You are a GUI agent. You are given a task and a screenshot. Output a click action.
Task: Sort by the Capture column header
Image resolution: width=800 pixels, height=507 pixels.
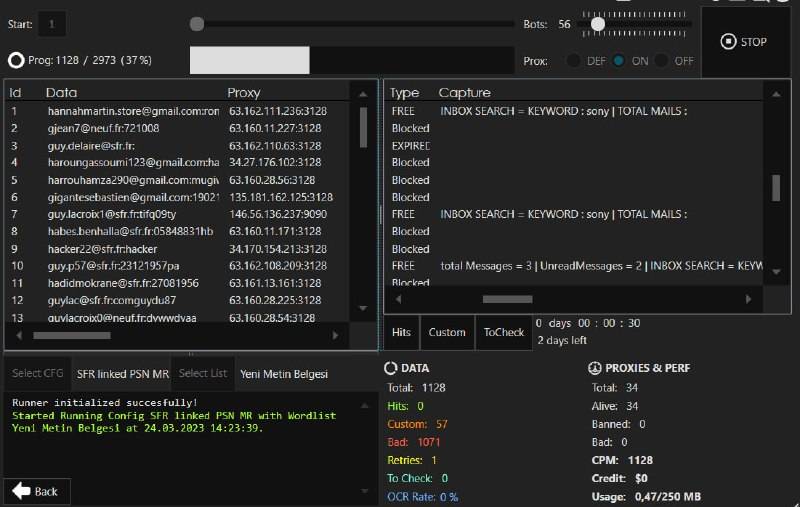[464, 93]
